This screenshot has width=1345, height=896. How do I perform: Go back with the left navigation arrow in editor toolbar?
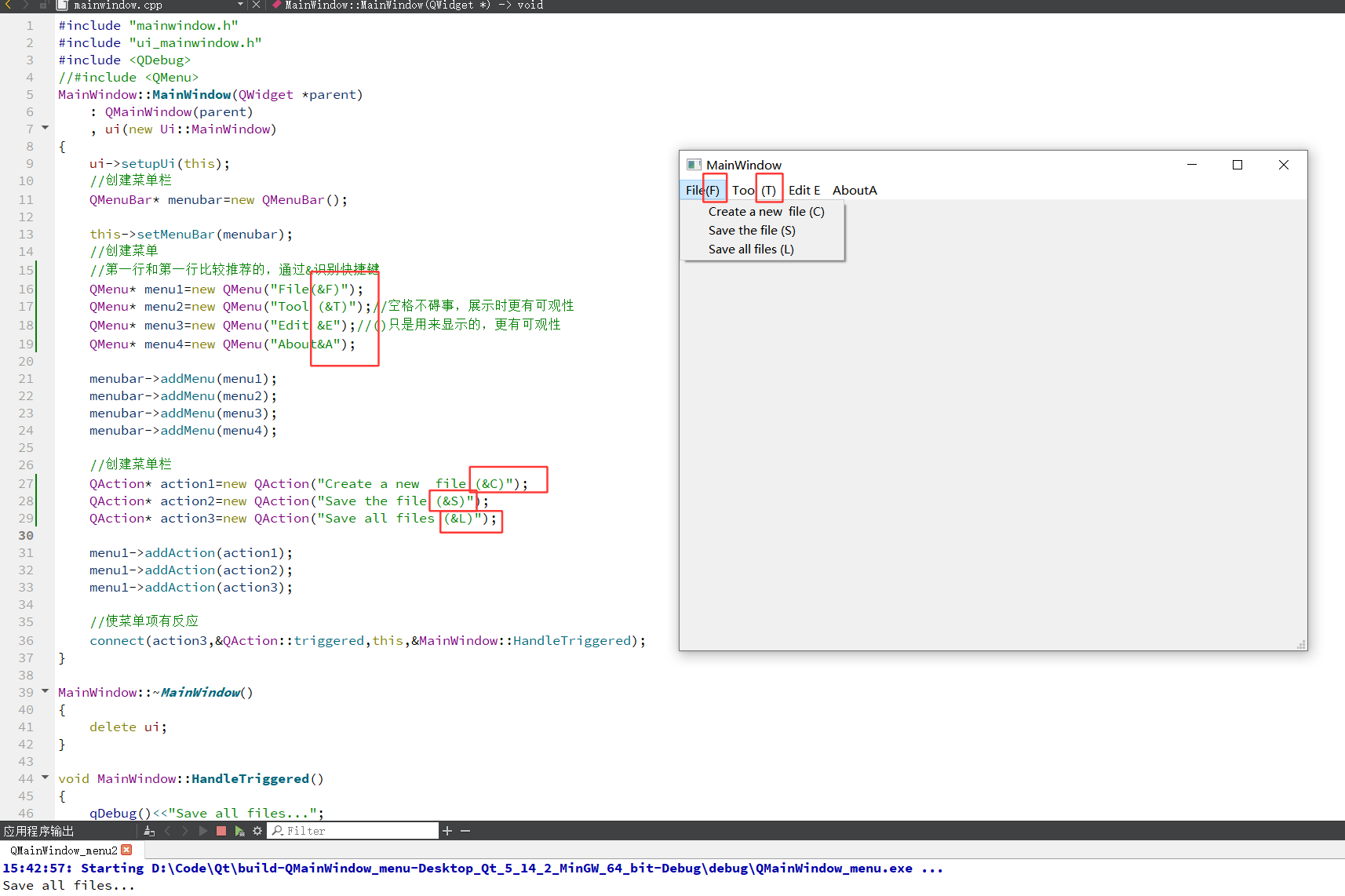point(9,5)
